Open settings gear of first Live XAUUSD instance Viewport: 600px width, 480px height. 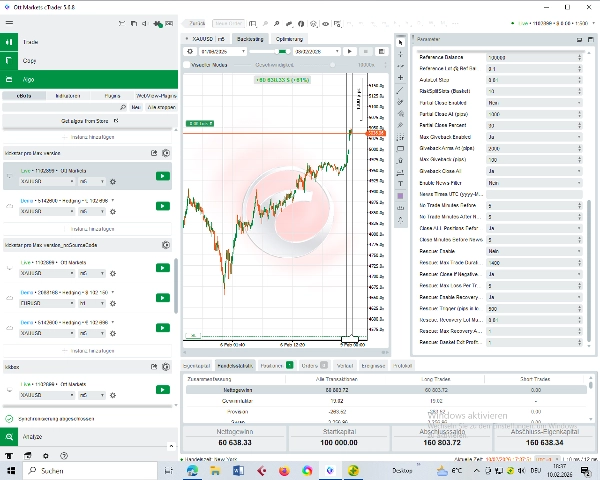coord(113,181)
